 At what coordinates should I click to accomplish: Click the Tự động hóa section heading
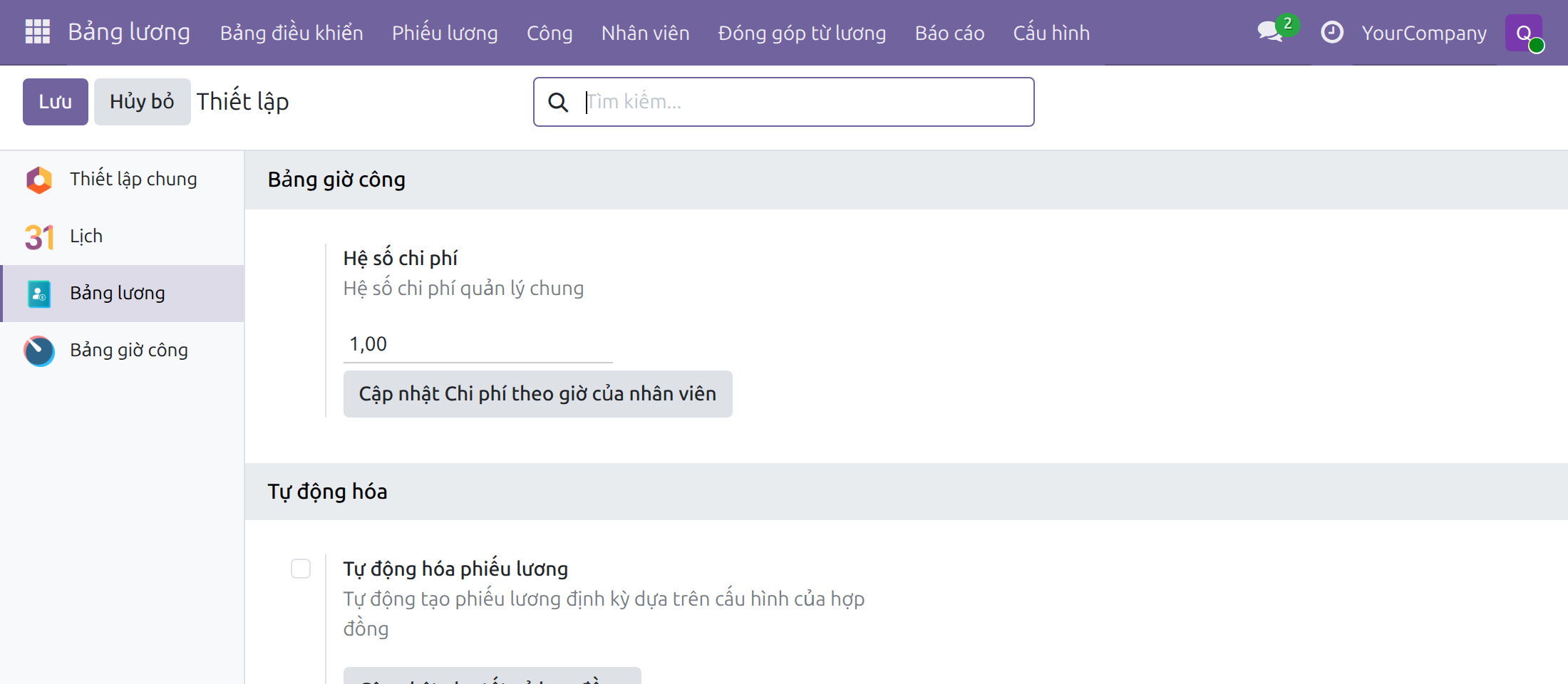click(x=327, y=492)
